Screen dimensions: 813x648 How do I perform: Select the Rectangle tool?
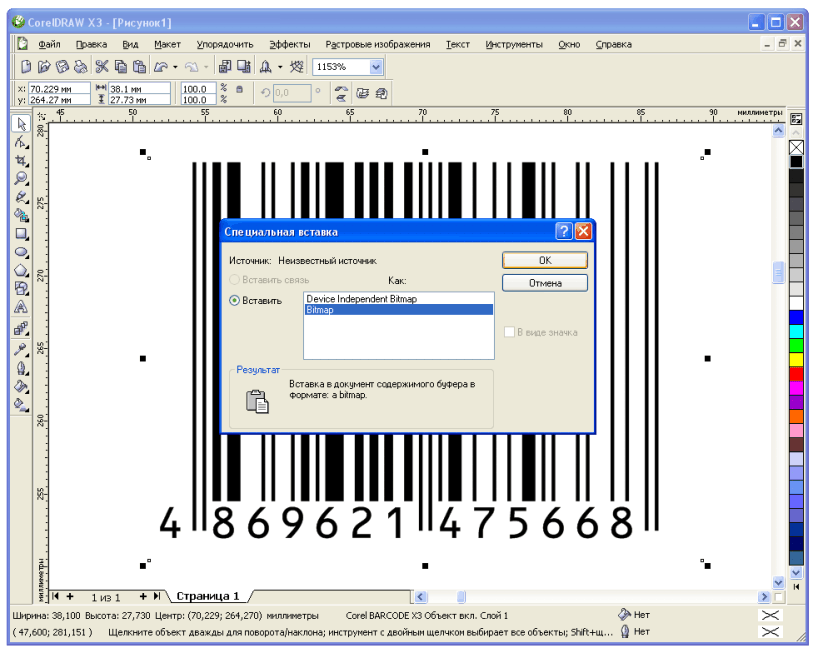pyautogui.click(x=21, y=234)
